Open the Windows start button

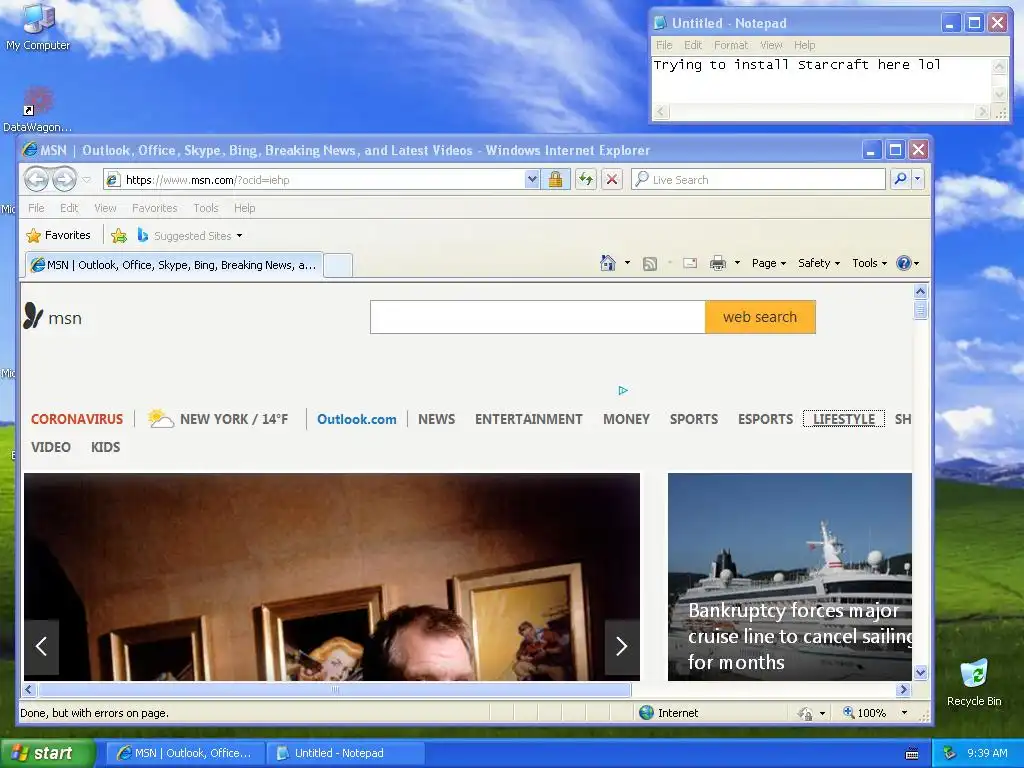click(48, 753)
